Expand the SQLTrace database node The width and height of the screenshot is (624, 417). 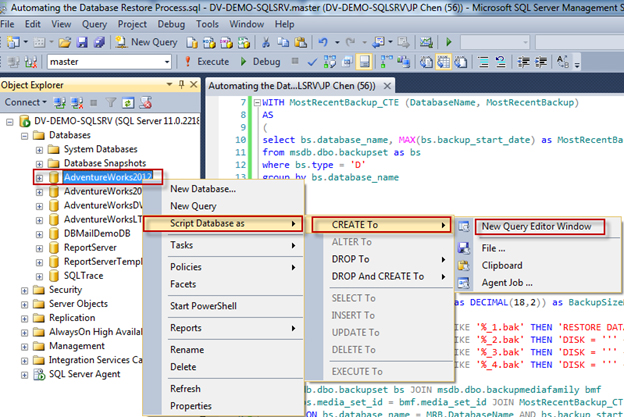(x=39, y=277)
